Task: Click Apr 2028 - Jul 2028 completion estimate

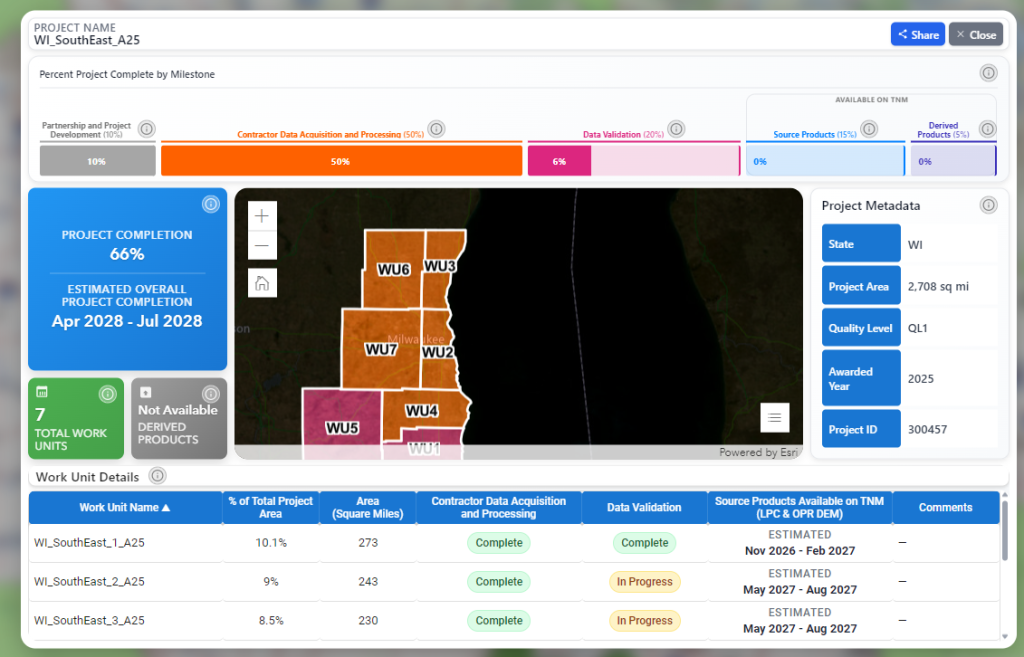Action: point(127,321)
